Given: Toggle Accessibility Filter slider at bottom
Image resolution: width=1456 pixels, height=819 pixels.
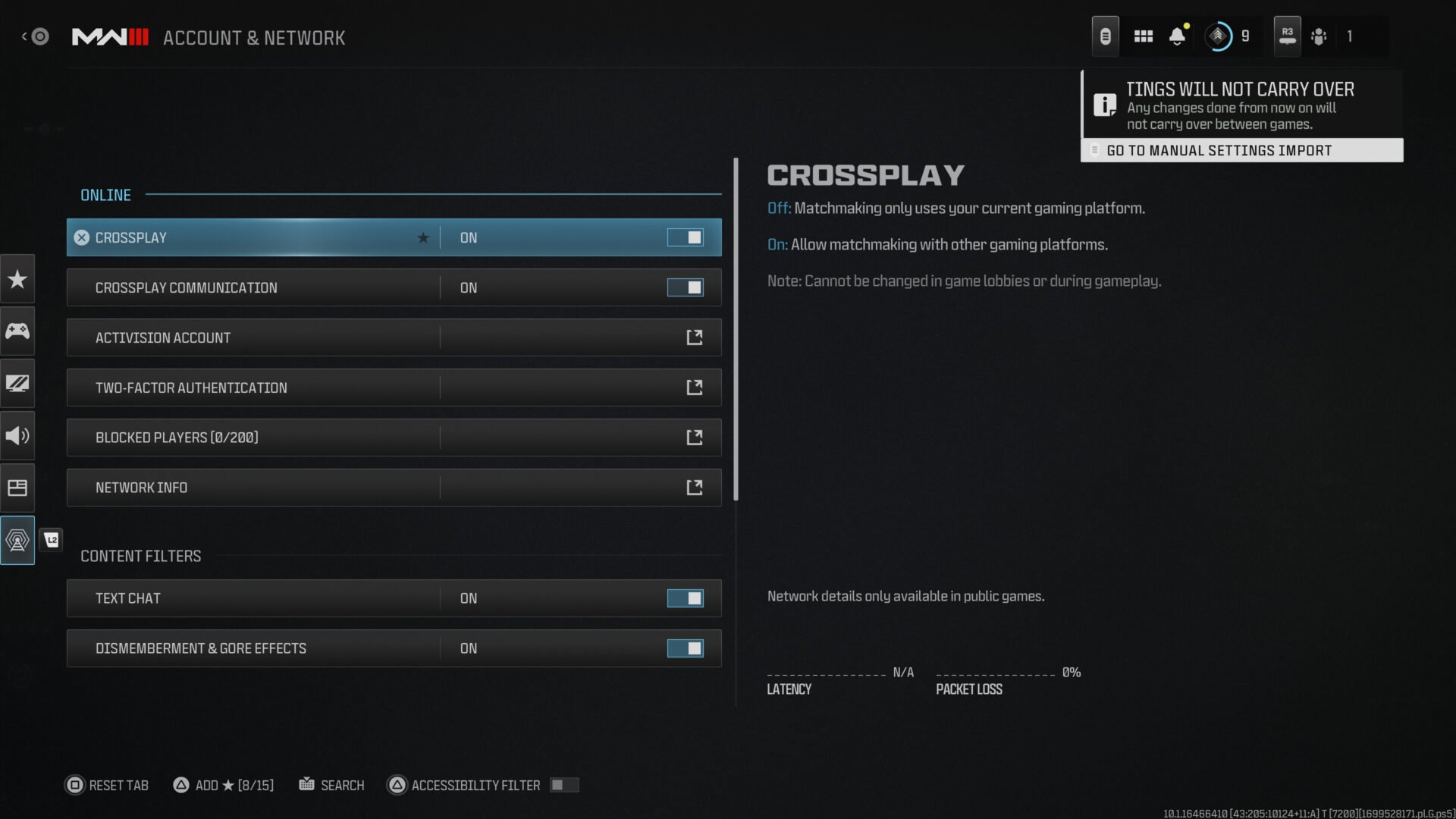Looking at the screenshot, I should (565, 785).
